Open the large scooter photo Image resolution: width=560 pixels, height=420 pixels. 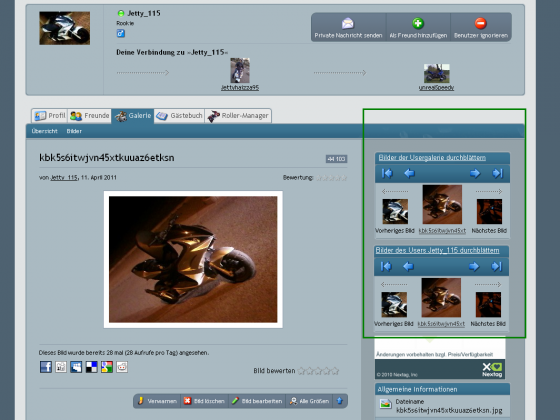(x=193, y=259)
